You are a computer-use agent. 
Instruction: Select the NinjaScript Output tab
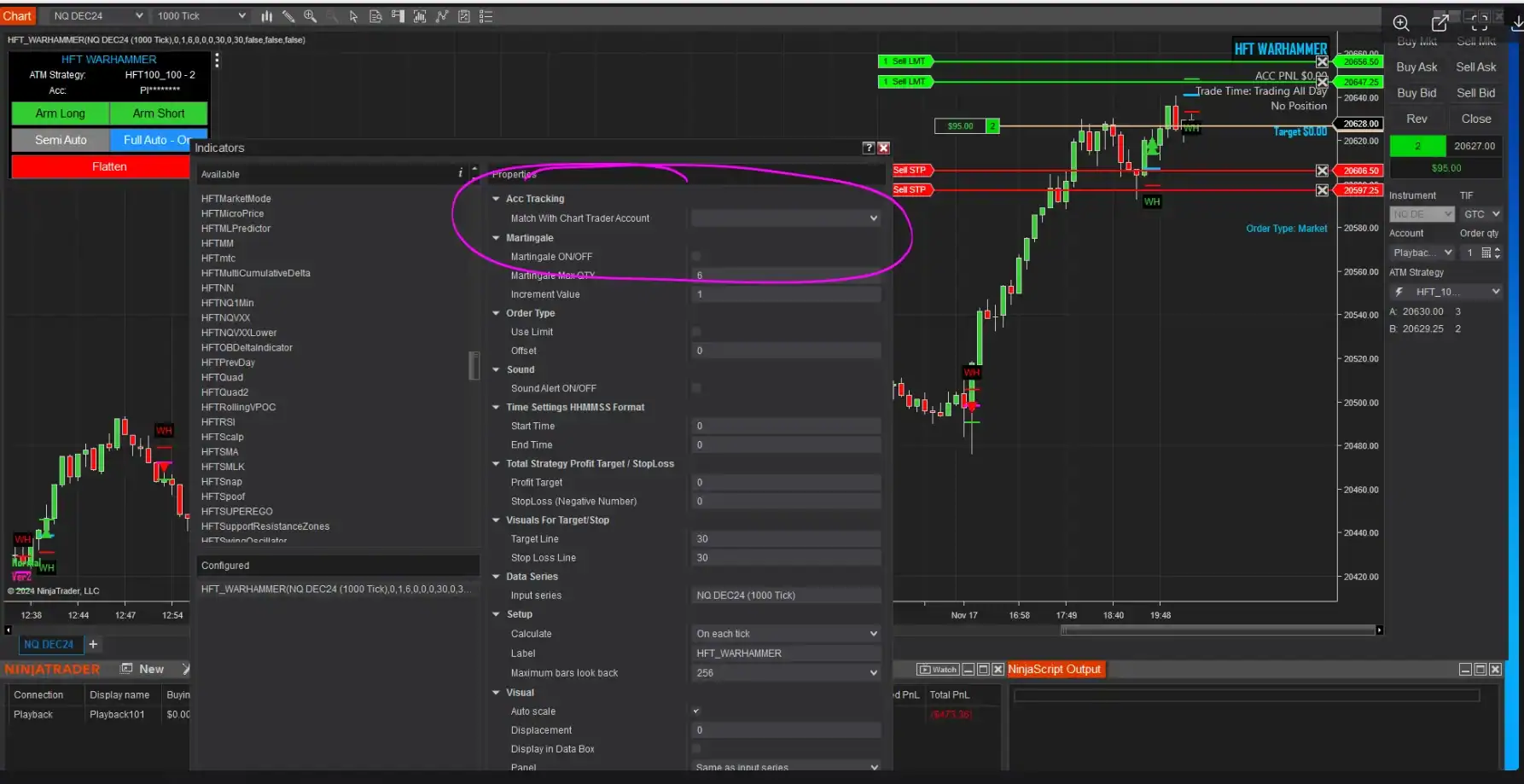pyautogui.click(x=1054, y=670)
